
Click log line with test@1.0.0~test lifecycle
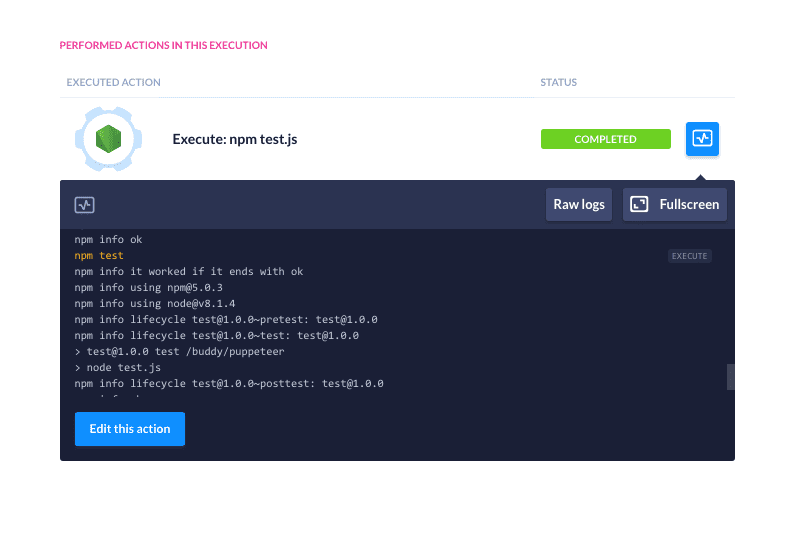coord(216,335)
